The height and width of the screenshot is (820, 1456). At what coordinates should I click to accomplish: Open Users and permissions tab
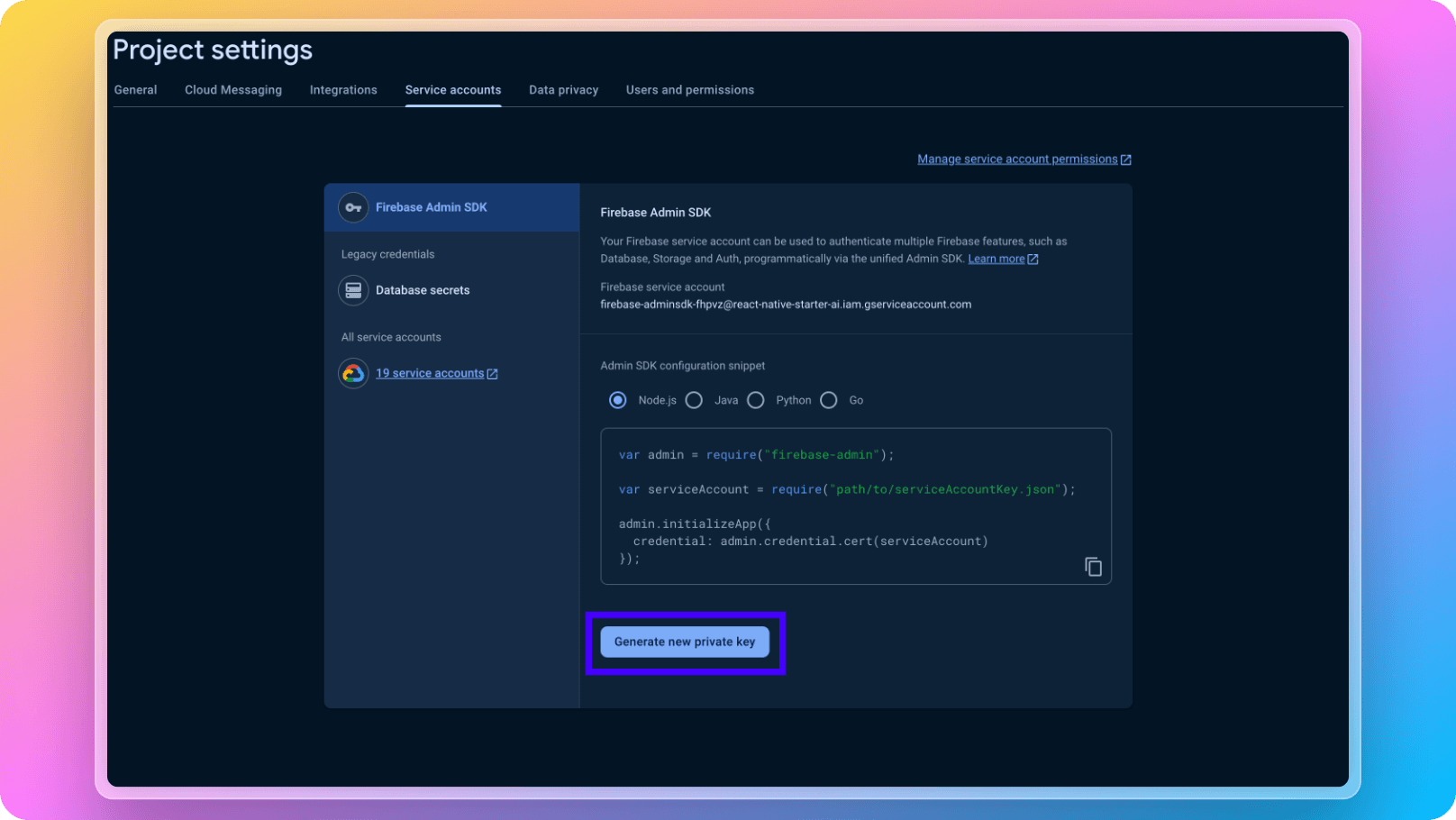click(690, 90)
